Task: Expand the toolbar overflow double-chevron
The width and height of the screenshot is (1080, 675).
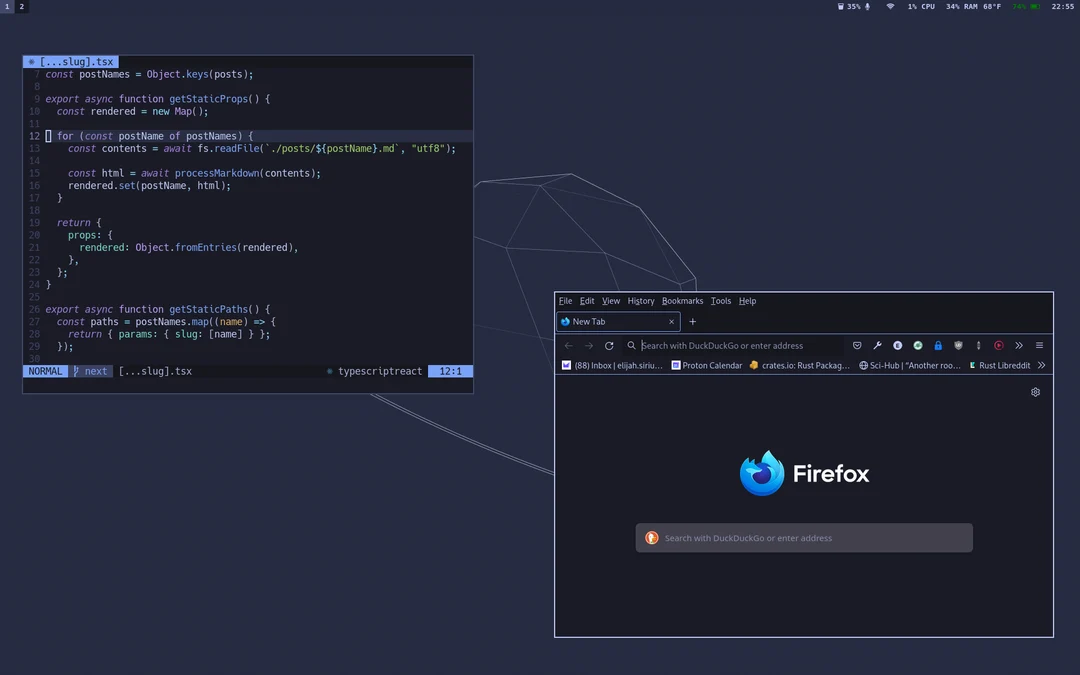Action: (x=1019, y=345)
